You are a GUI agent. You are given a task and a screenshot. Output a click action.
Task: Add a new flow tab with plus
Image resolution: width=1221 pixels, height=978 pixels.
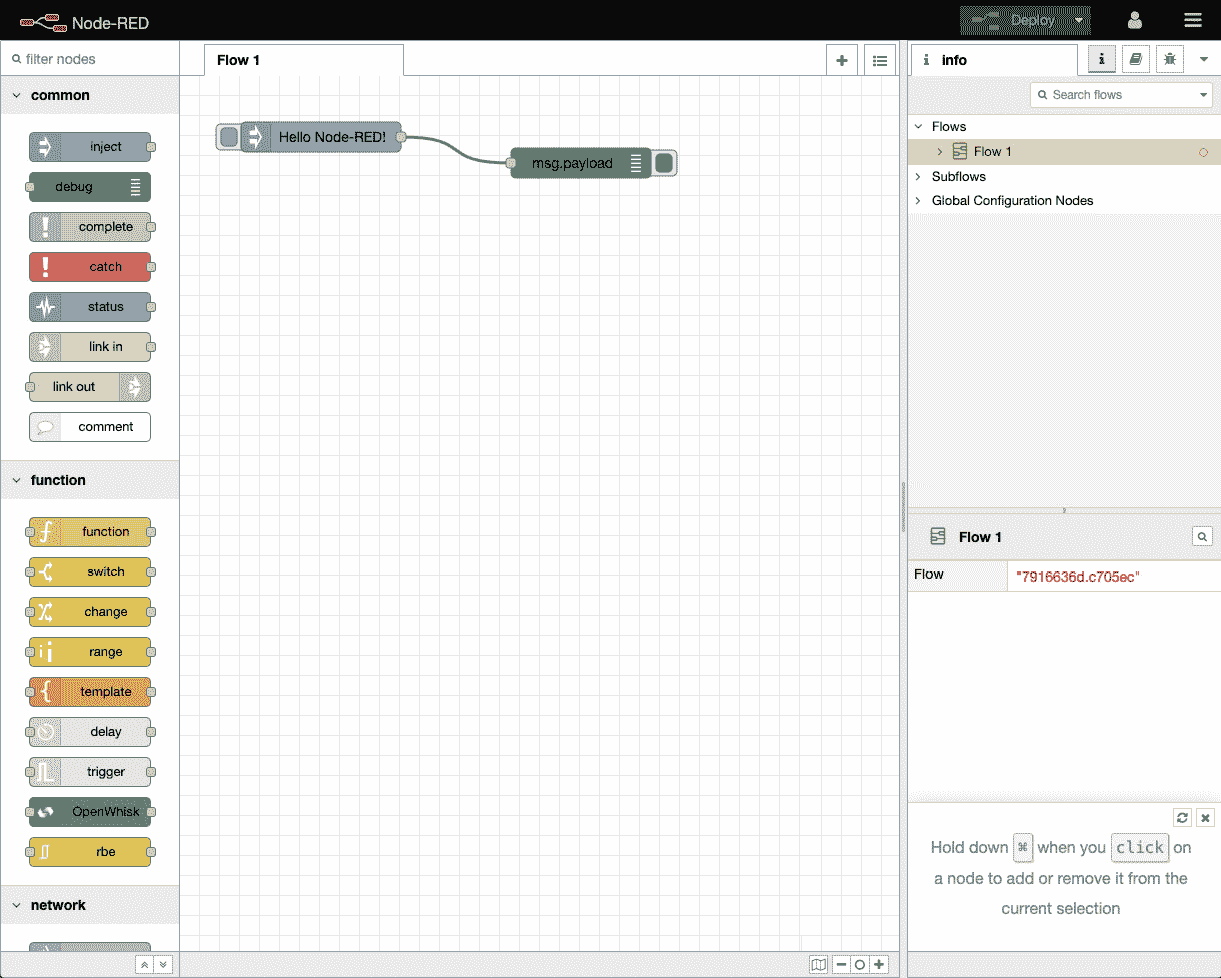pyautogui.click(x=842, y=60)
